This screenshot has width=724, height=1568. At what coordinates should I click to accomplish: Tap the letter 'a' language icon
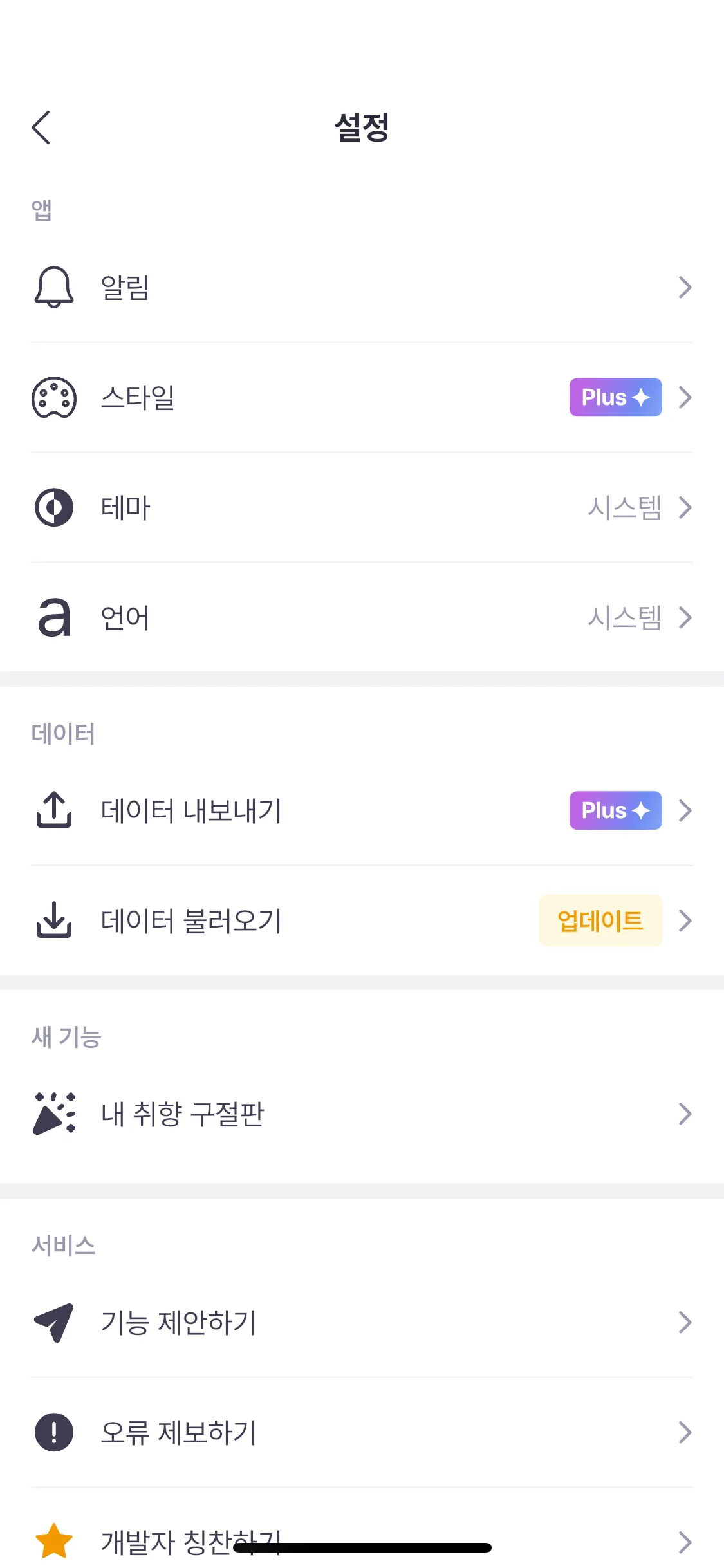point(54,617)
